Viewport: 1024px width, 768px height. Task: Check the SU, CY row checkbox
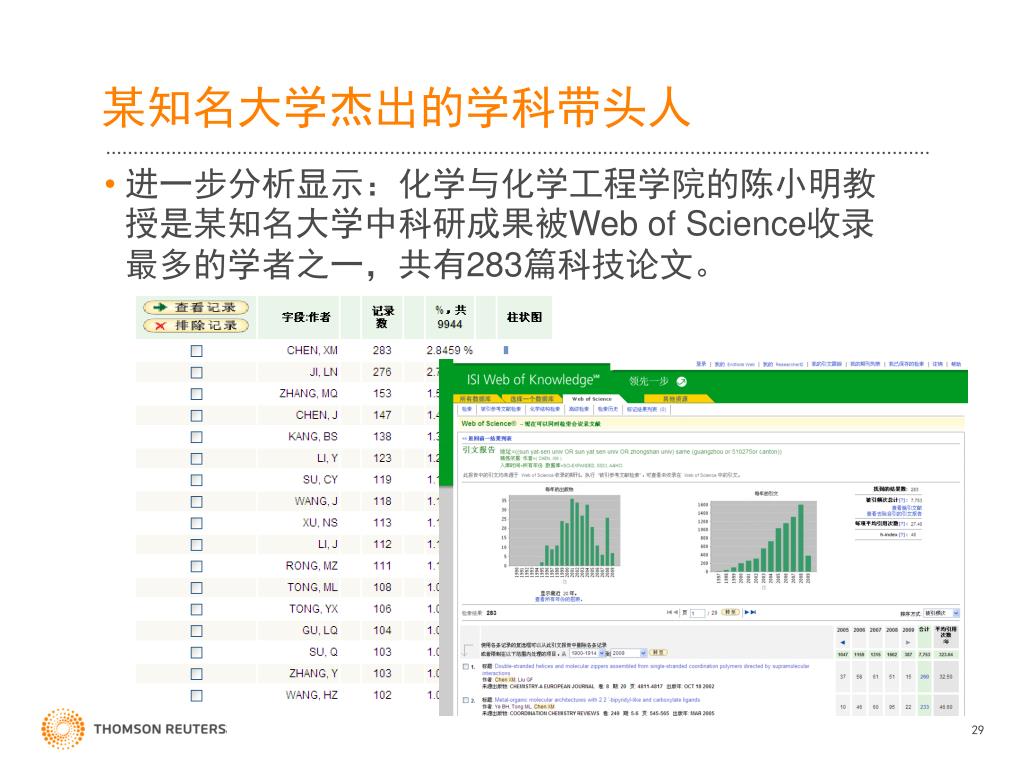[196, 480]
